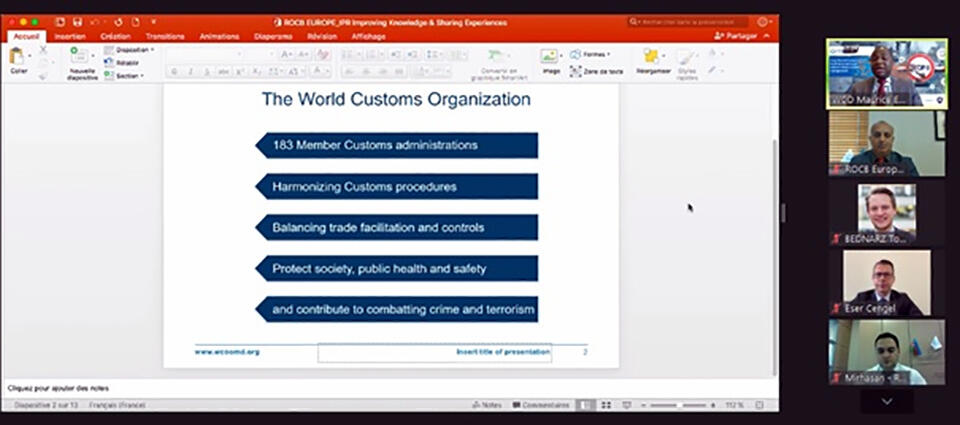Decrease font size with A- icon

click(x=303, y=55)
